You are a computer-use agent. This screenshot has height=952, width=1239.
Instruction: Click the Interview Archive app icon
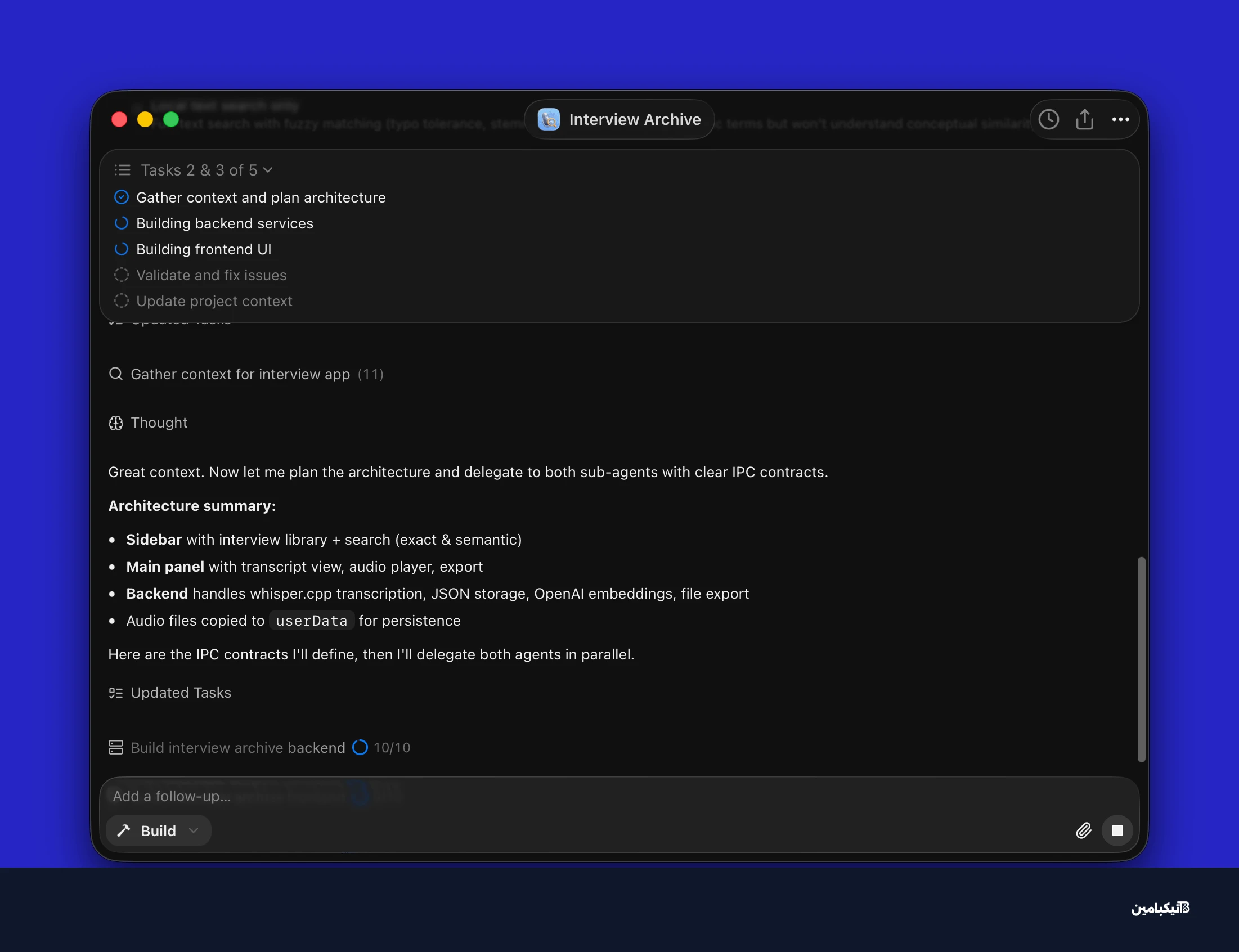click(549, 120)
